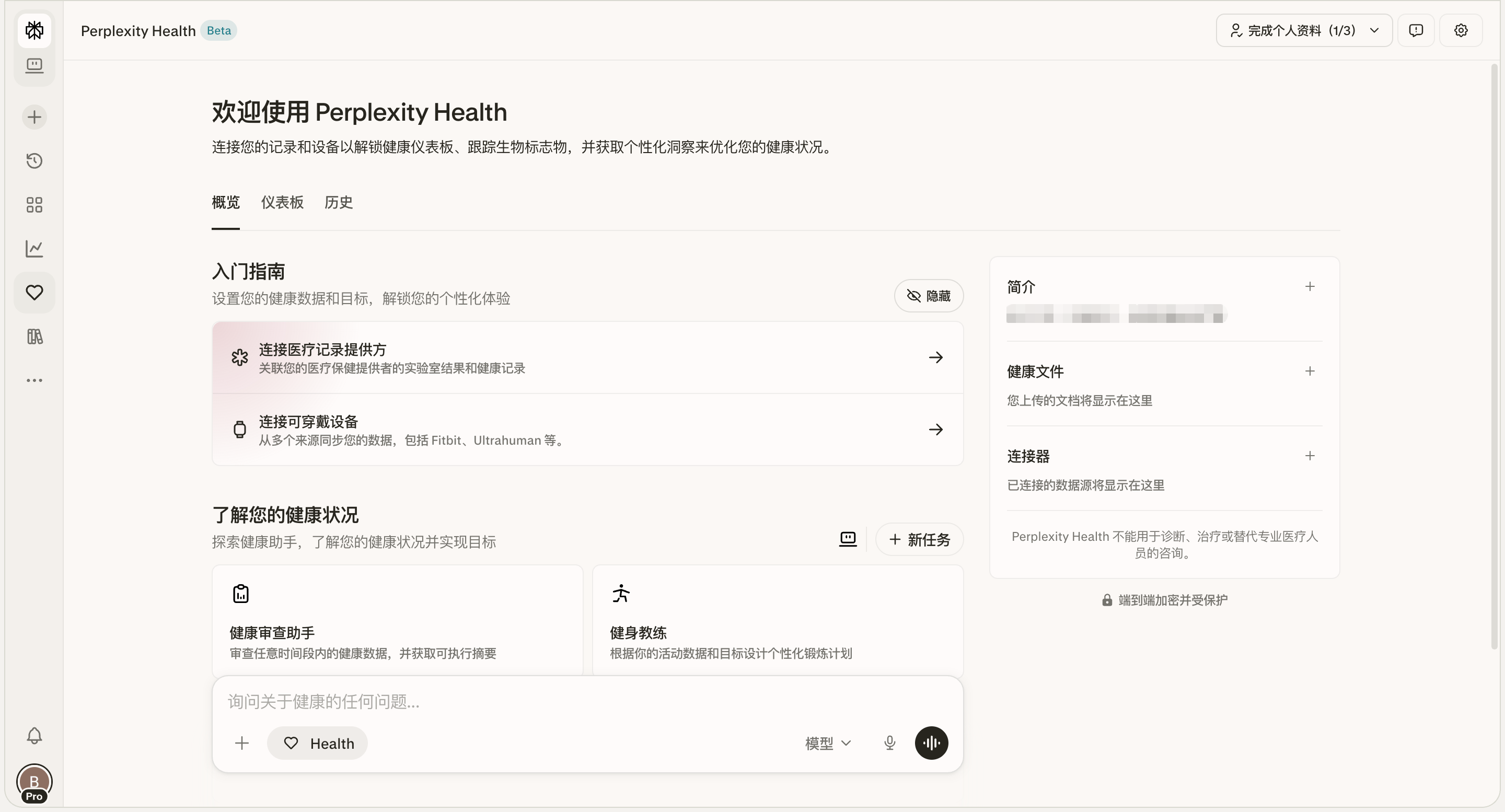Click the 新任务 button
Viewport: 1505px width, 812px height.
pos(920,539)
